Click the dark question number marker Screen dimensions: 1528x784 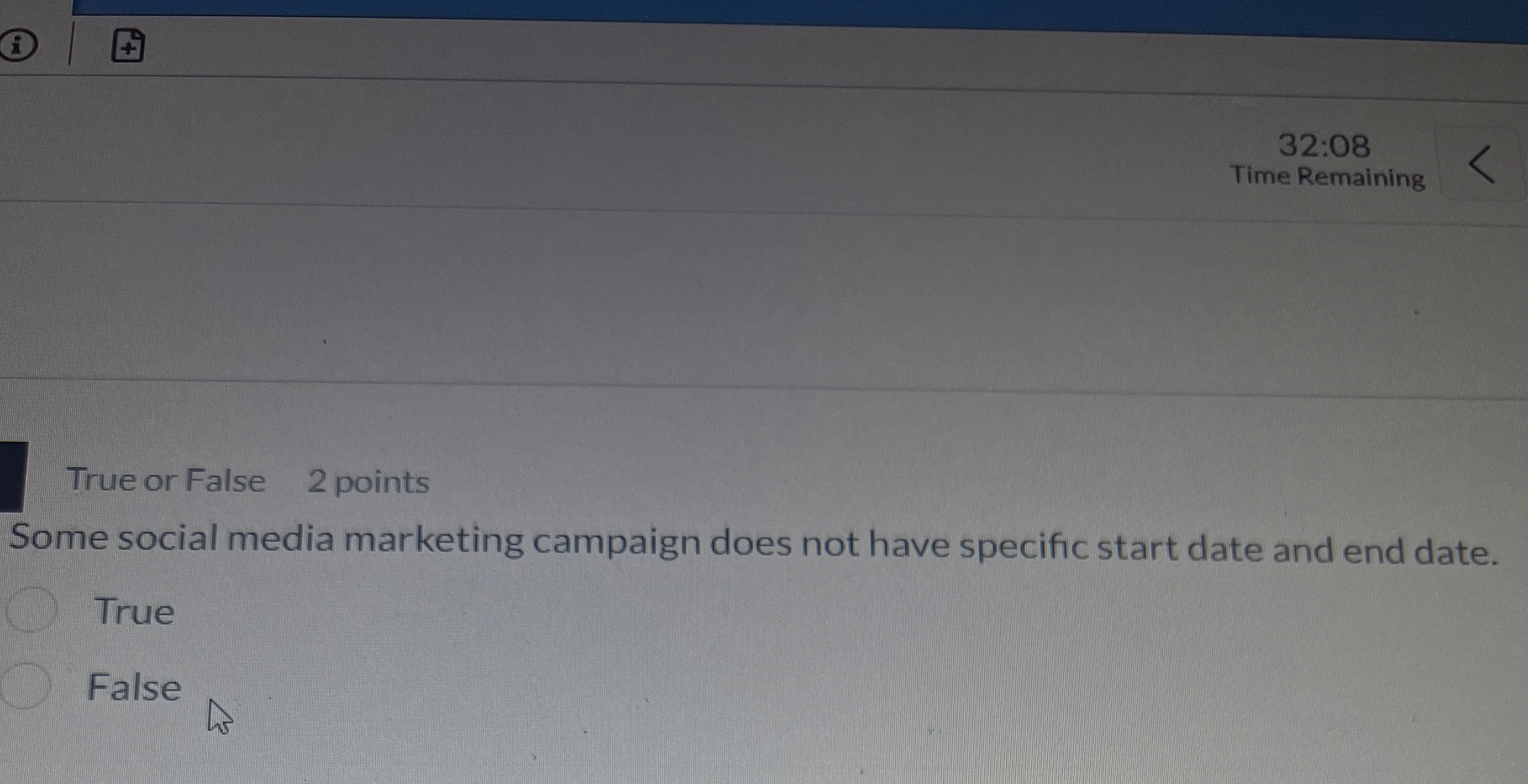coord(12,477)
